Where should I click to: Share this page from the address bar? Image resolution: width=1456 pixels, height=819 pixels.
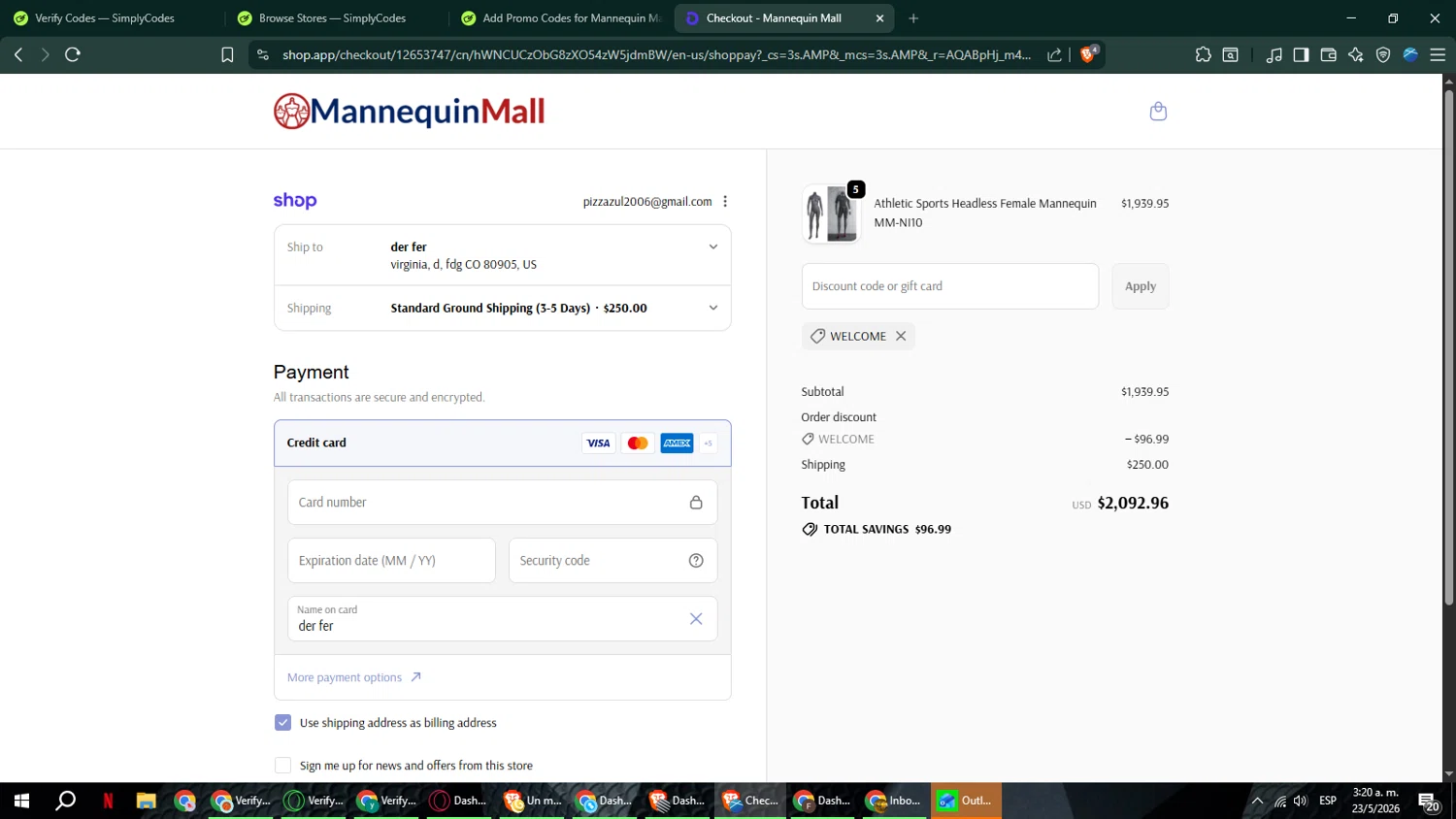coord(1054,54)
